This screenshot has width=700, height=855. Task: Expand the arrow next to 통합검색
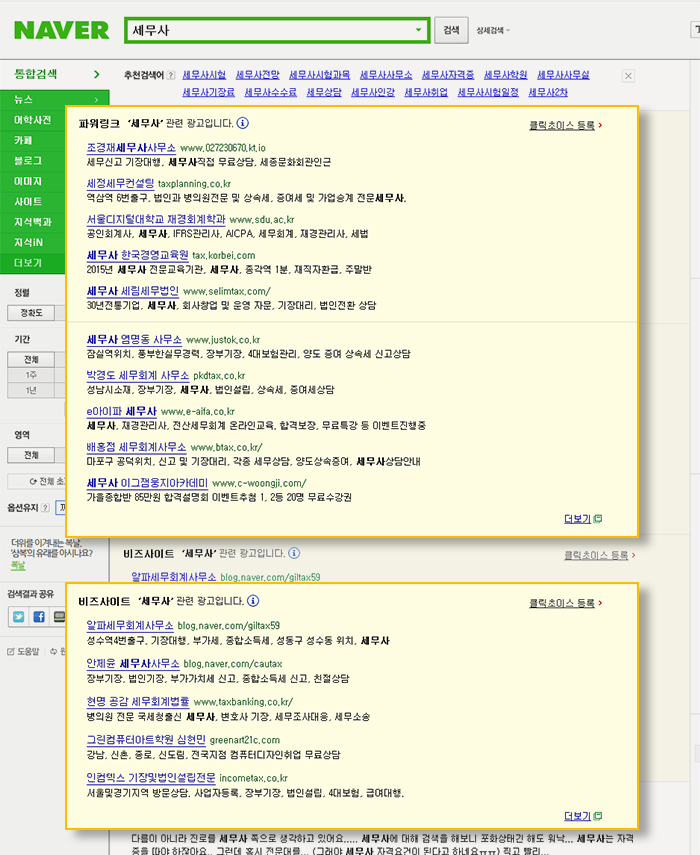pos(97,74)
